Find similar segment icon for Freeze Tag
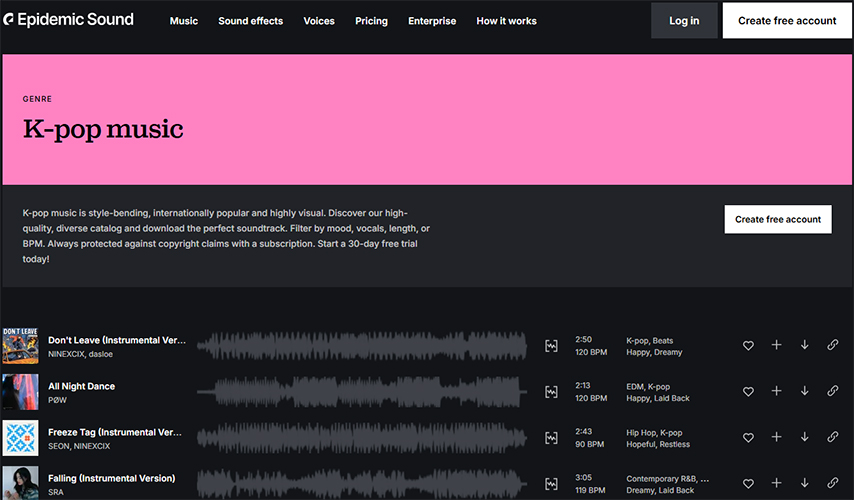This screenshot has height=500, width=854. click(x=551, y=437)
